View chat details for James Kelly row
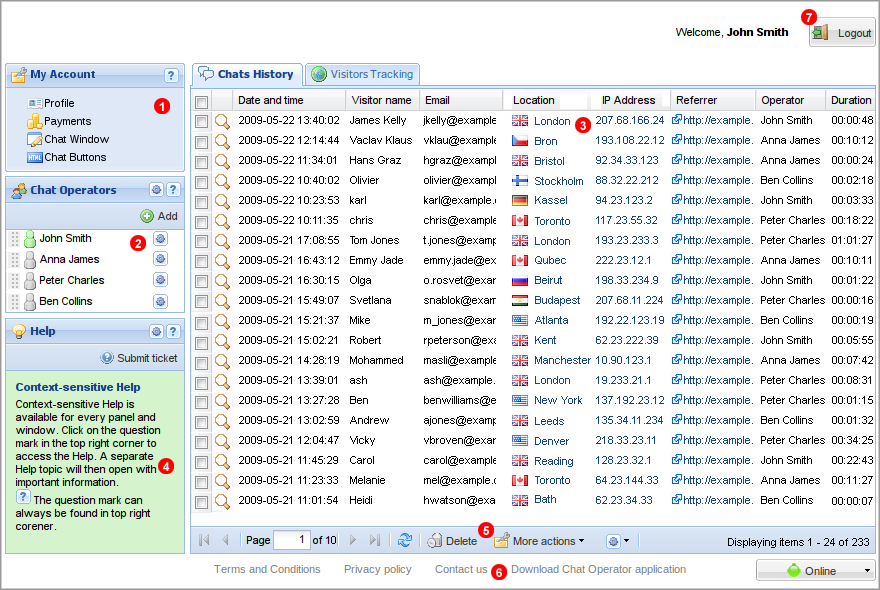Screen dimensions: 880x590 point(222,121)
